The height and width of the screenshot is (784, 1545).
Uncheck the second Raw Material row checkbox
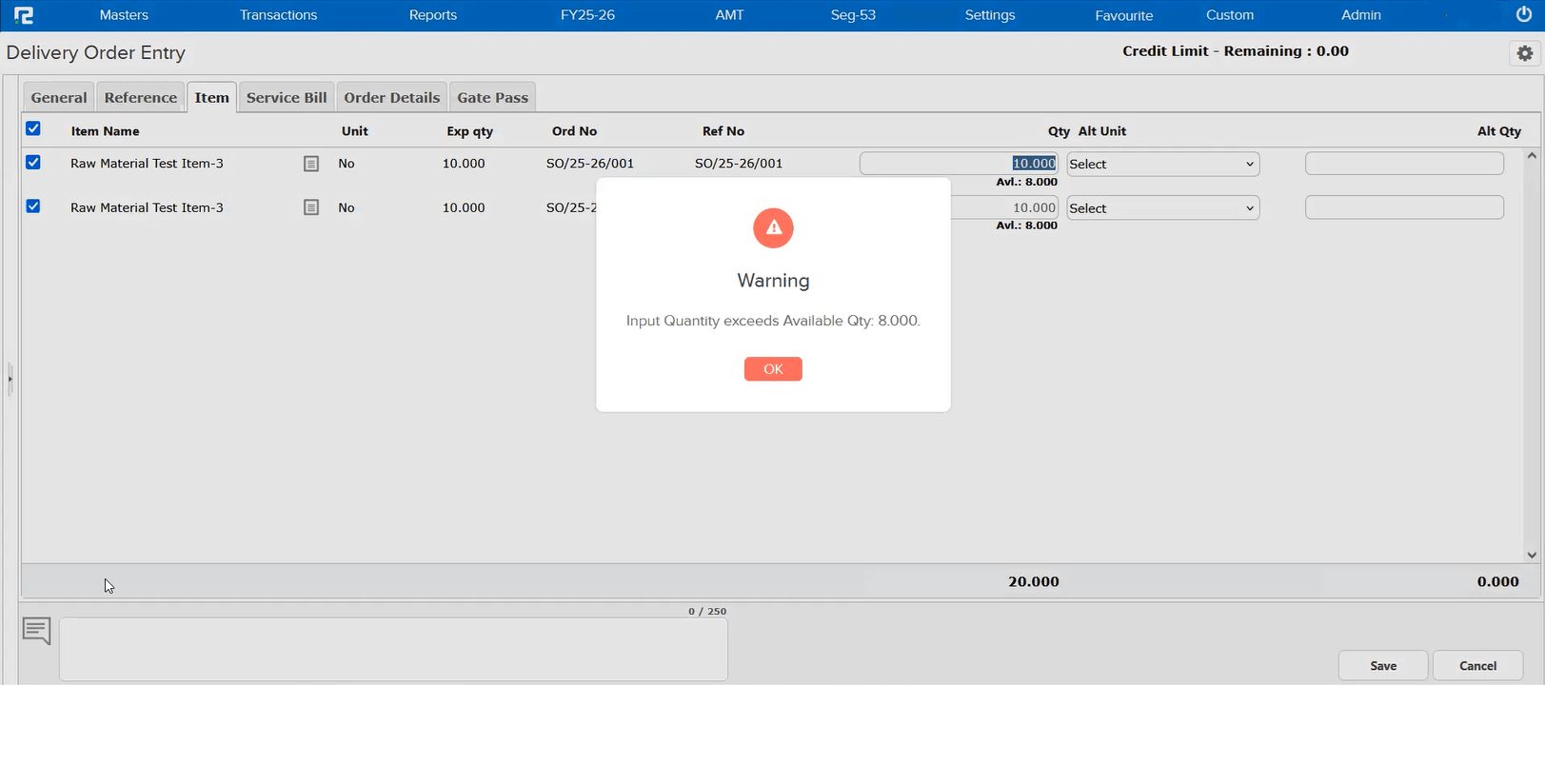(x=33, y=206)
